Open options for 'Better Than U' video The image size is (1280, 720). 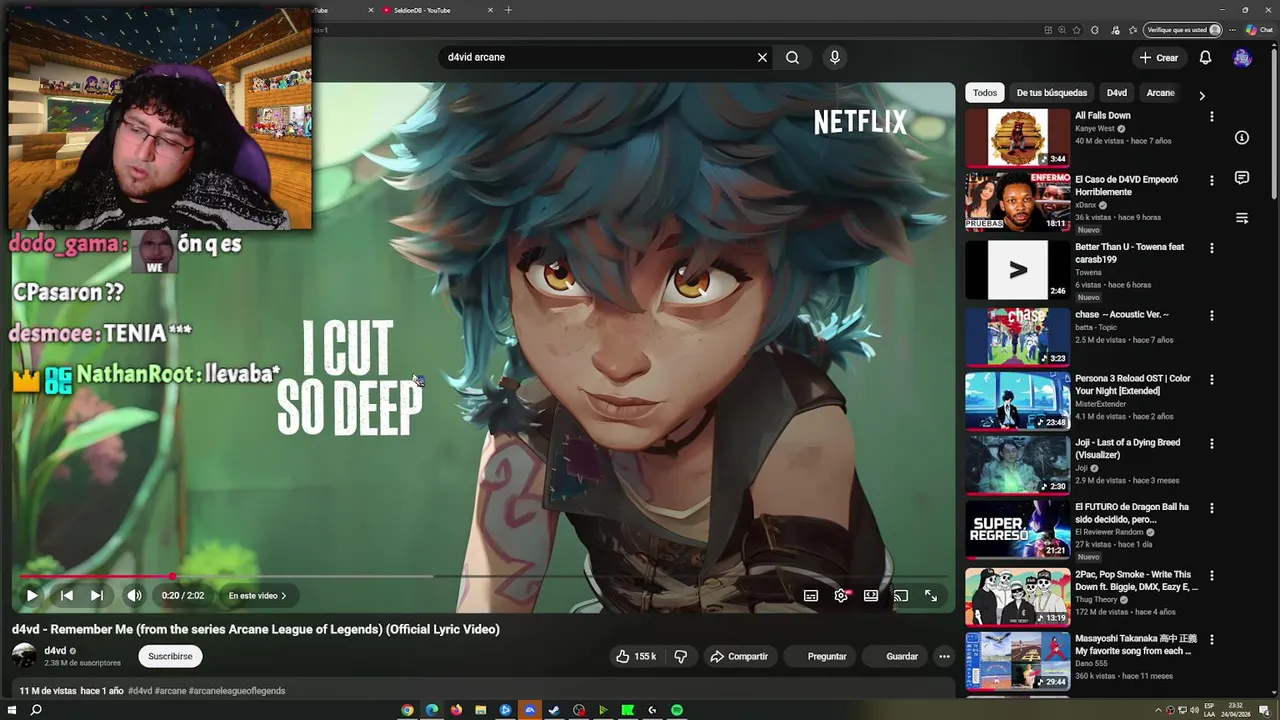click(1211, 248)
